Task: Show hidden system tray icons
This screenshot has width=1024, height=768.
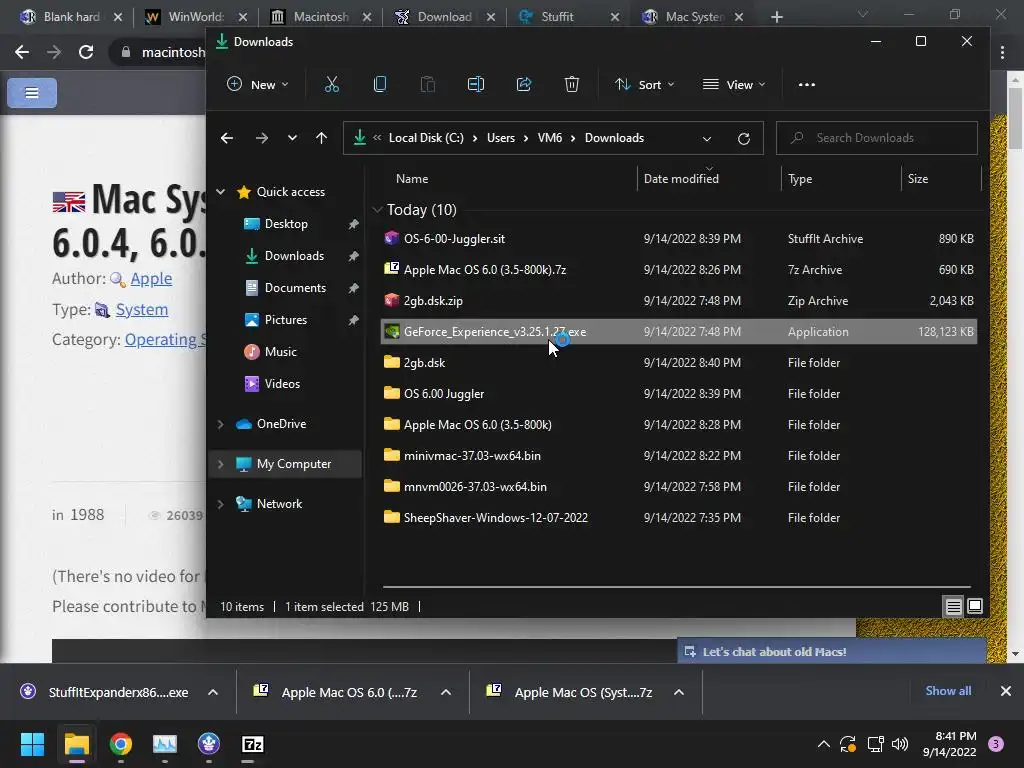Action: click(824, 744)
